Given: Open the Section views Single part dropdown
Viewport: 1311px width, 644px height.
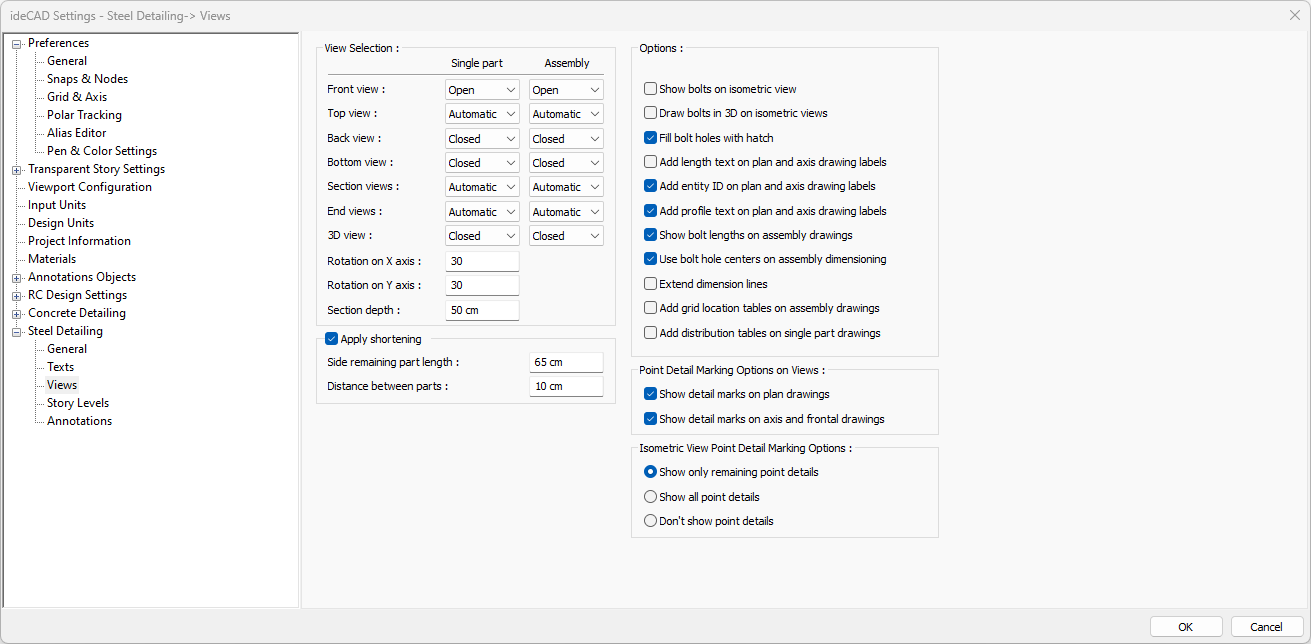Looking at the screenshot, I should 482,187.
